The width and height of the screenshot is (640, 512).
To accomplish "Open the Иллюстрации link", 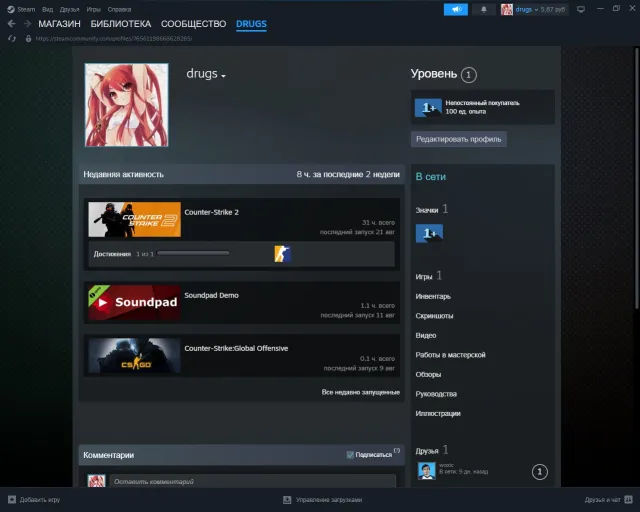I will (438, 414).
